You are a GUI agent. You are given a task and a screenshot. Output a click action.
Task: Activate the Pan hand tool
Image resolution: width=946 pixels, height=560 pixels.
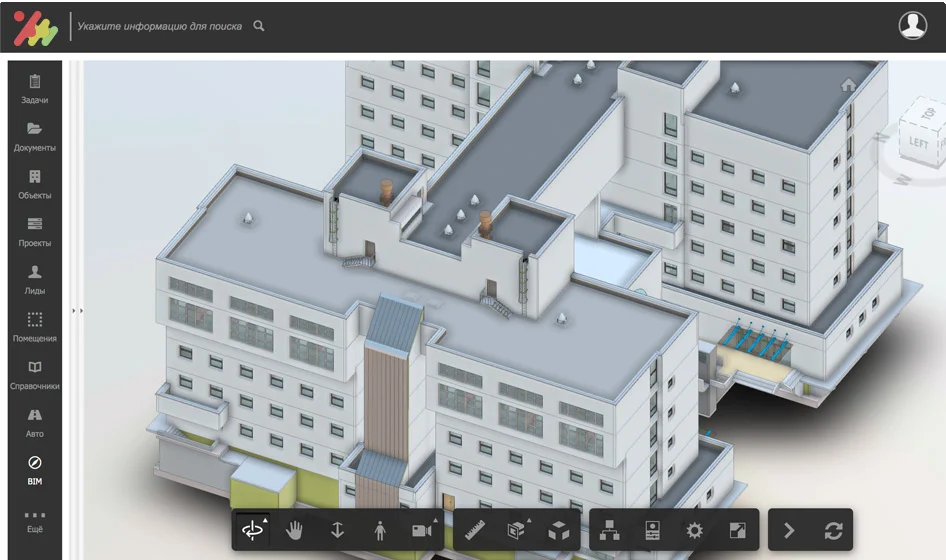295,531
